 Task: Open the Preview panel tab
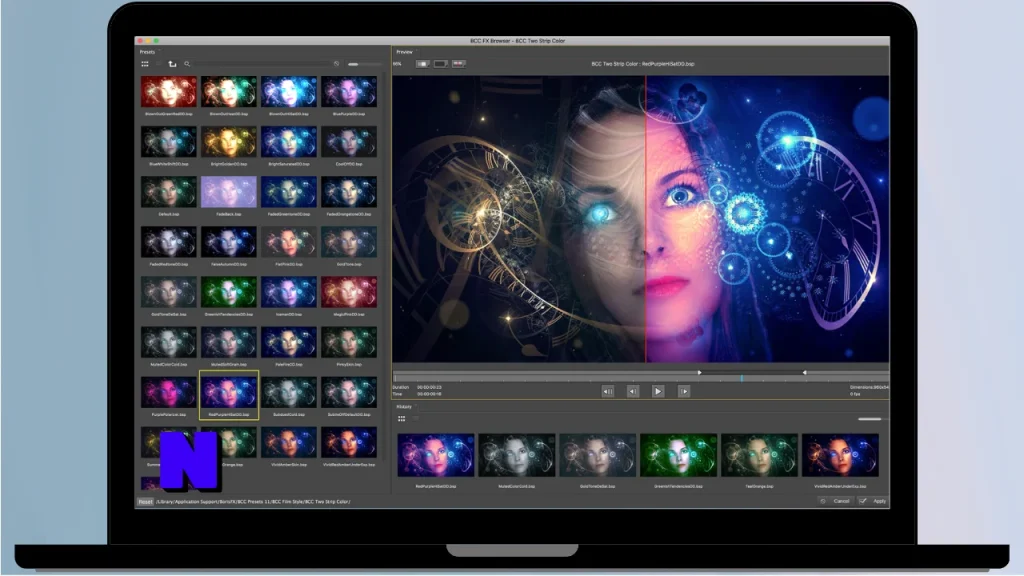(404, 52)
